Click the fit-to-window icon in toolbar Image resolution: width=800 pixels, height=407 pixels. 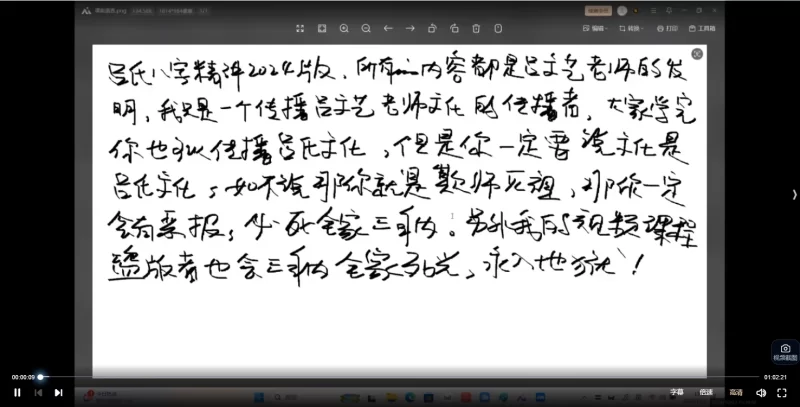(321, 28)
